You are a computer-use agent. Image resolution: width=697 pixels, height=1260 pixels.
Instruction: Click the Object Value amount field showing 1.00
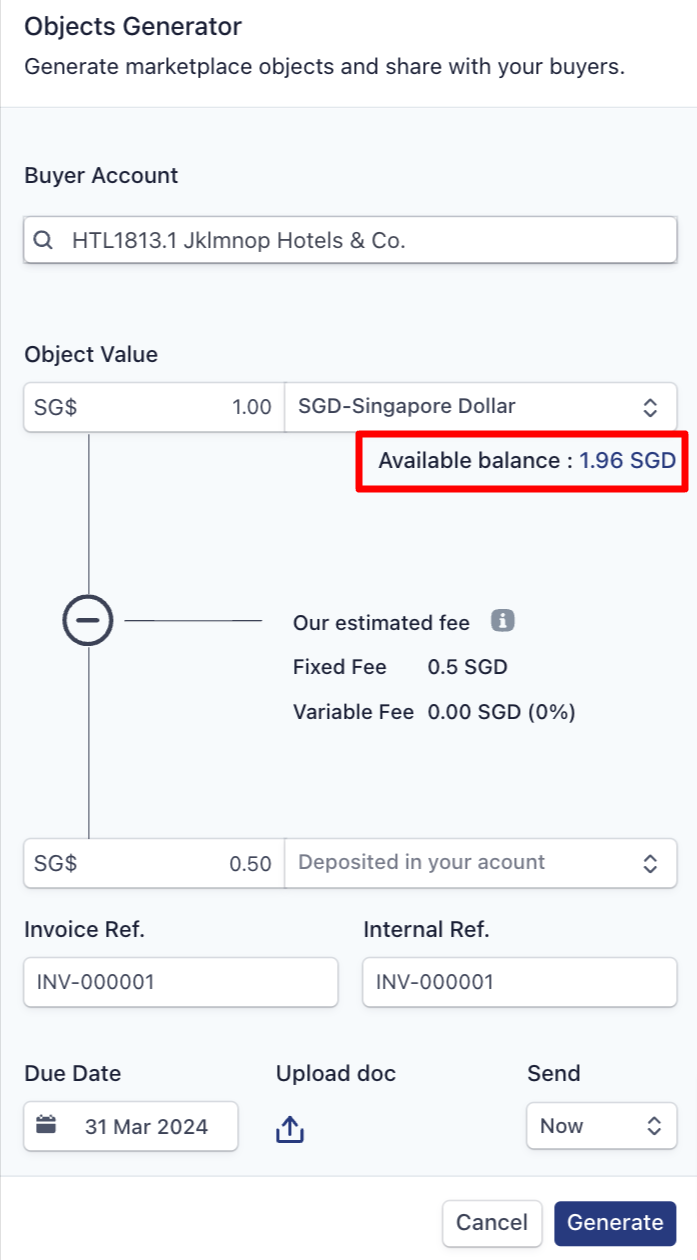[x=154, y=407]
